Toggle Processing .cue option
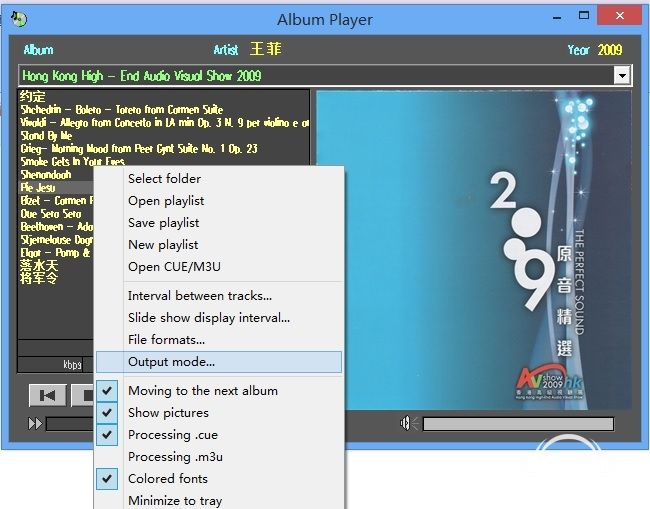 219,434
